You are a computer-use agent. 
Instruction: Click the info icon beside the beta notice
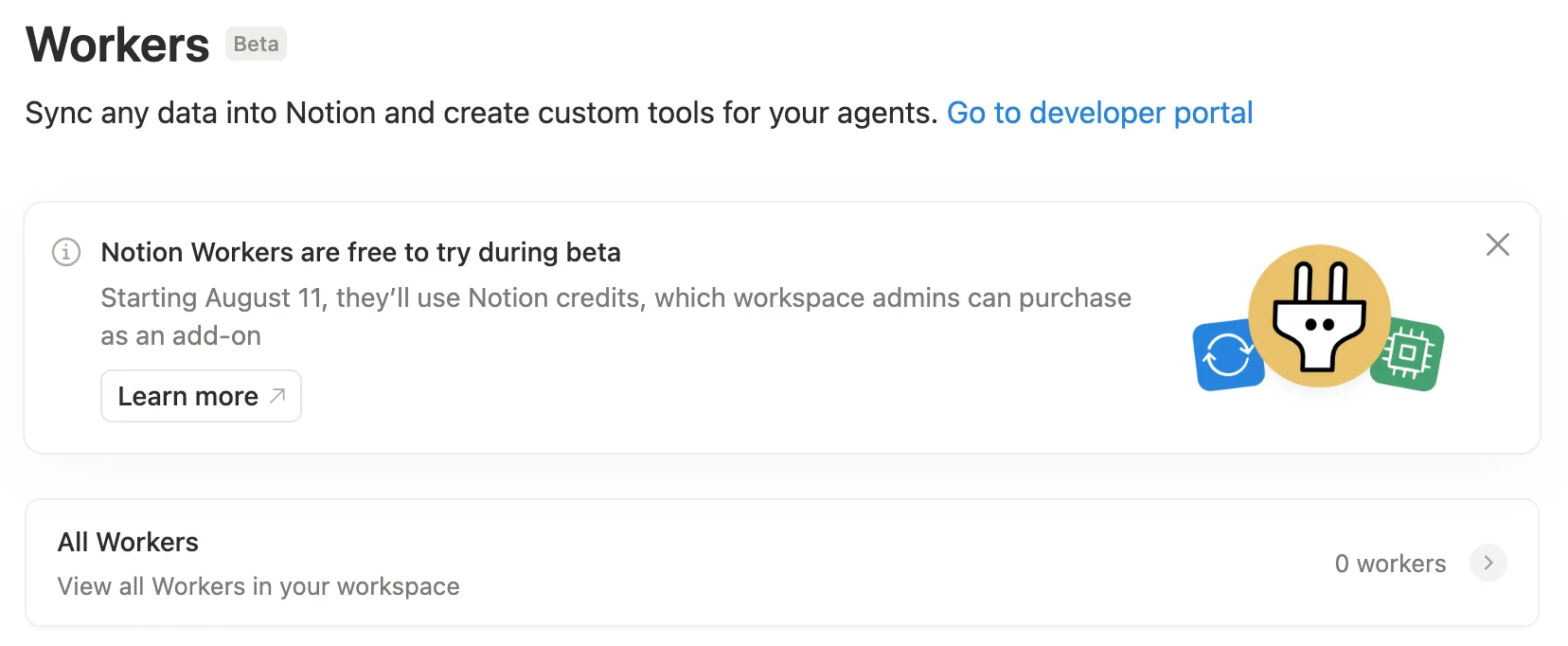tap(66, 252)
